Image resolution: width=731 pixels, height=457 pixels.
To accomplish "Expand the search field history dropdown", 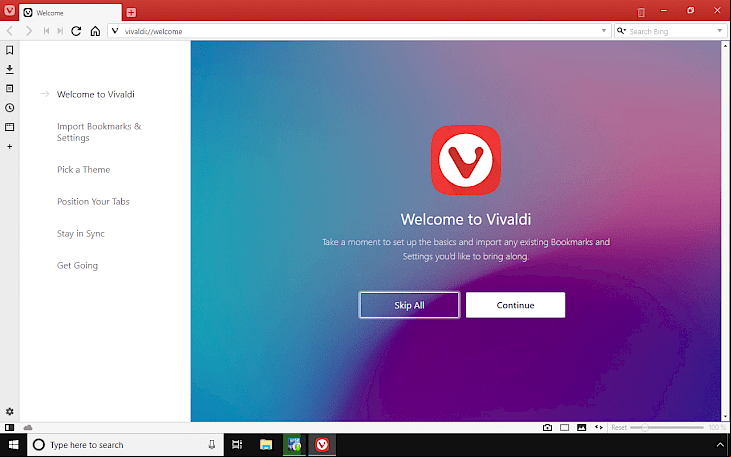I will tap(719, 31).
